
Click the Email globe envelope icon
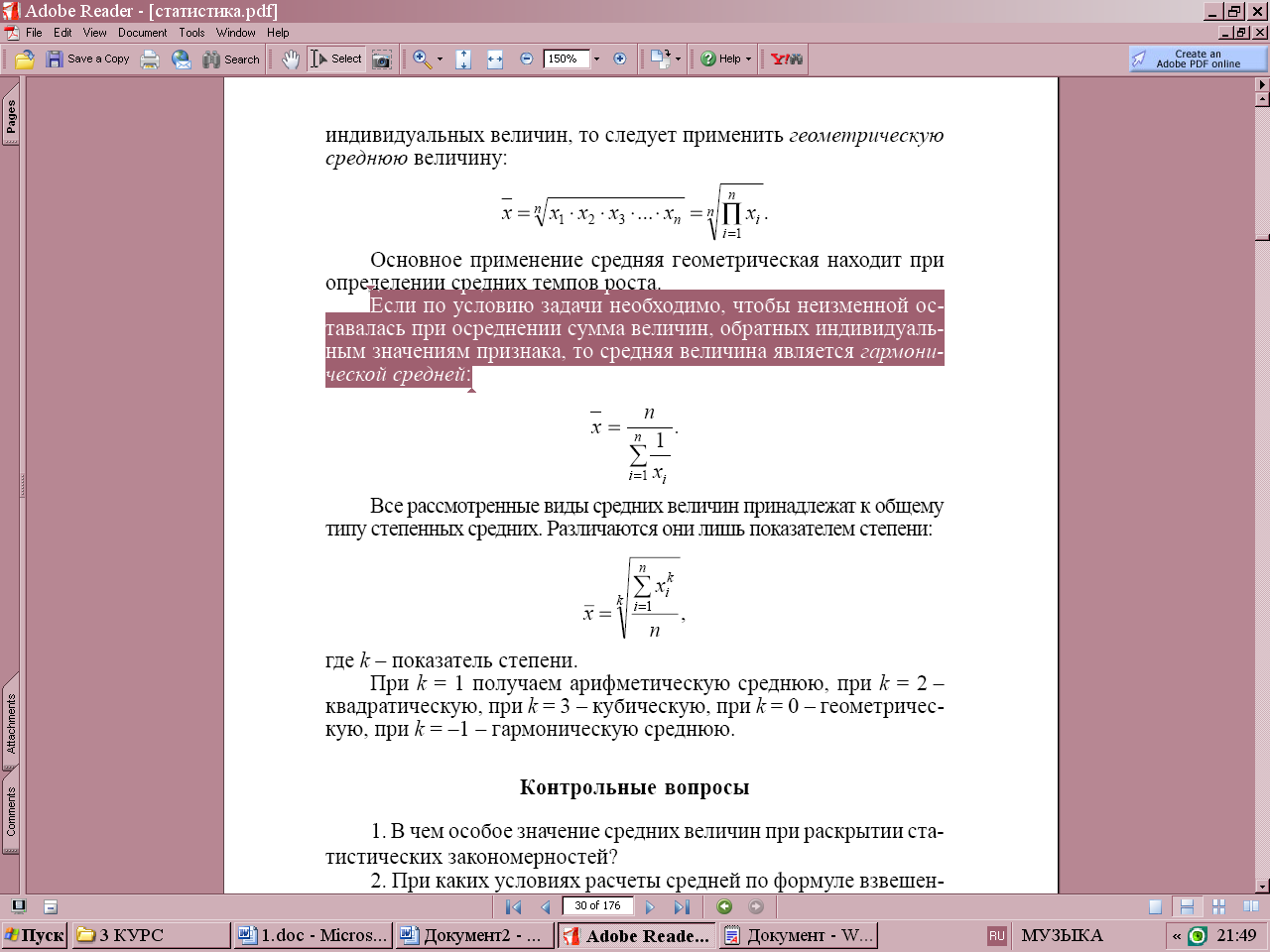coord(182,59)
